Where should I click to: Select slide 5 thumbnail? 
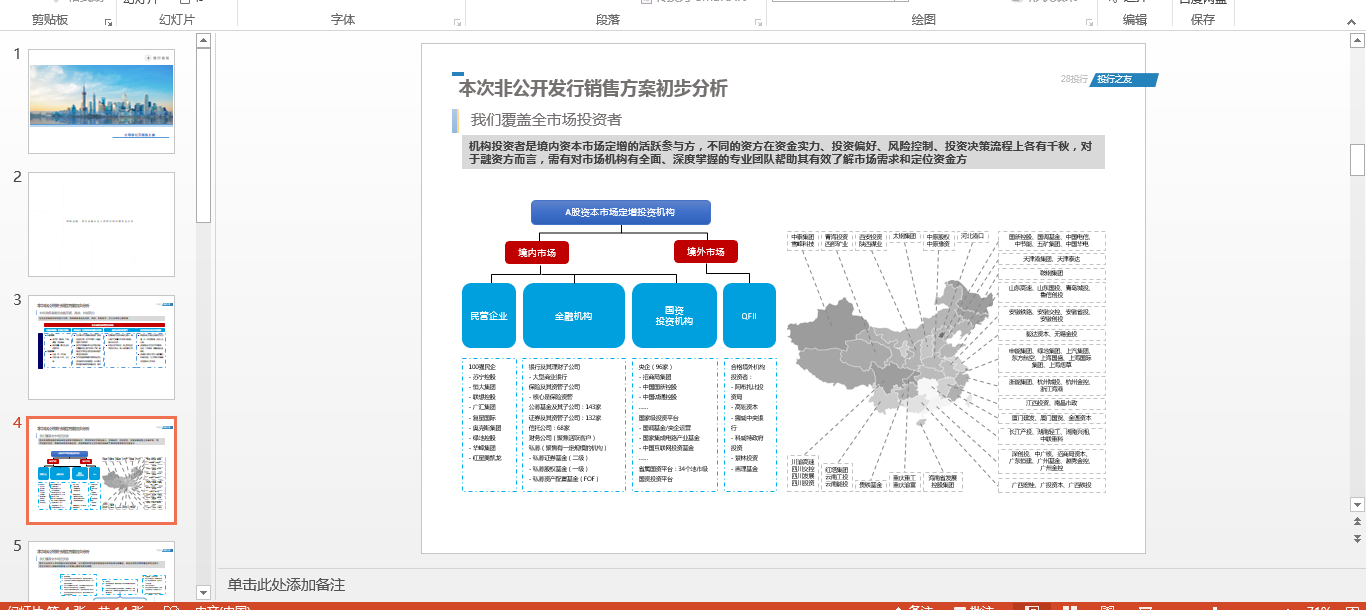(102, 571)
